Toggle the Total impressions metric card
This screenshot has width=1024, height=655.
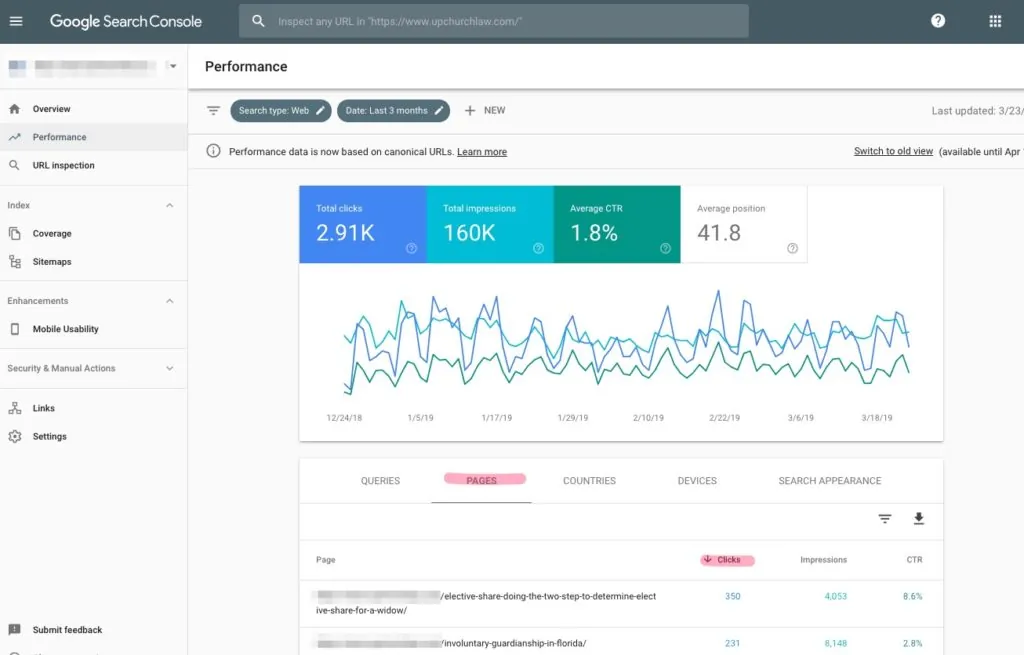490,224
